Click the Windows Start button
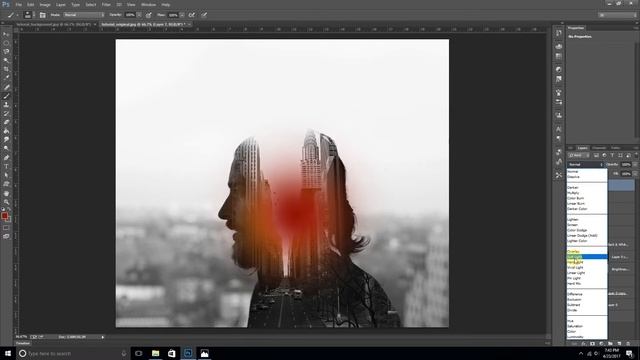640x360 pixels. coord(8,353)
